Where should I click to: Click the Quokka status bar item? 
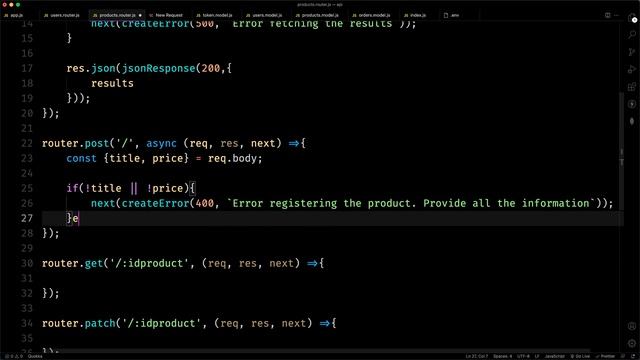coord(35,356)
